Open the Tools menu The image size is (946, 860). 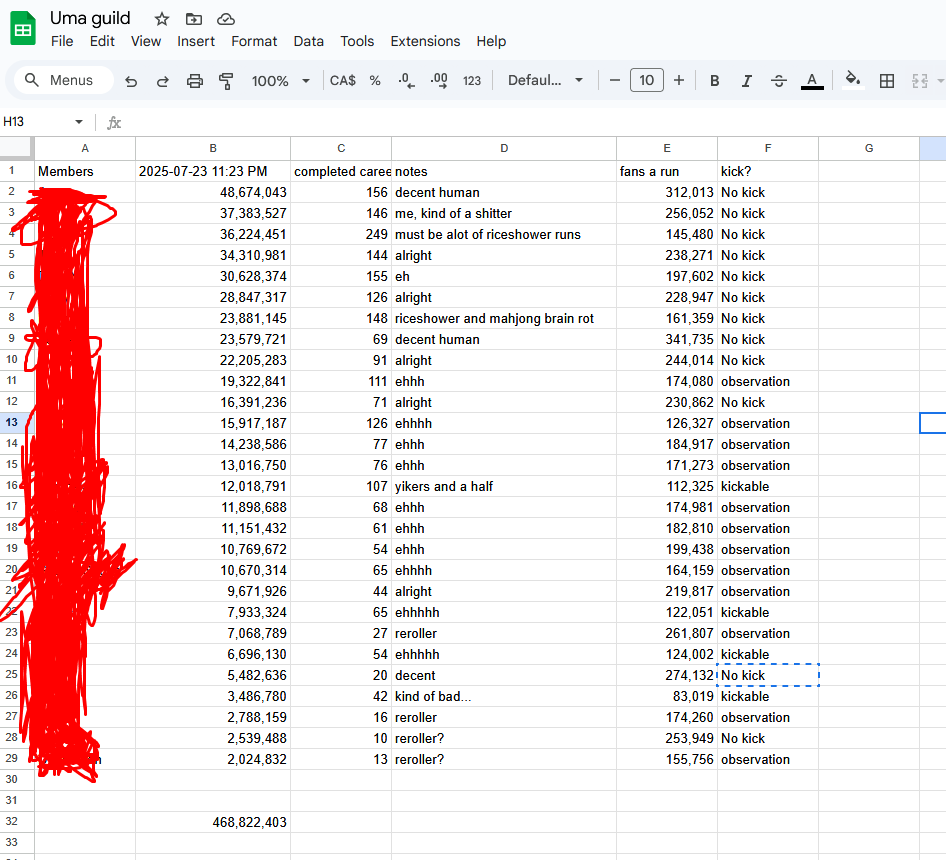click(357, 41)
